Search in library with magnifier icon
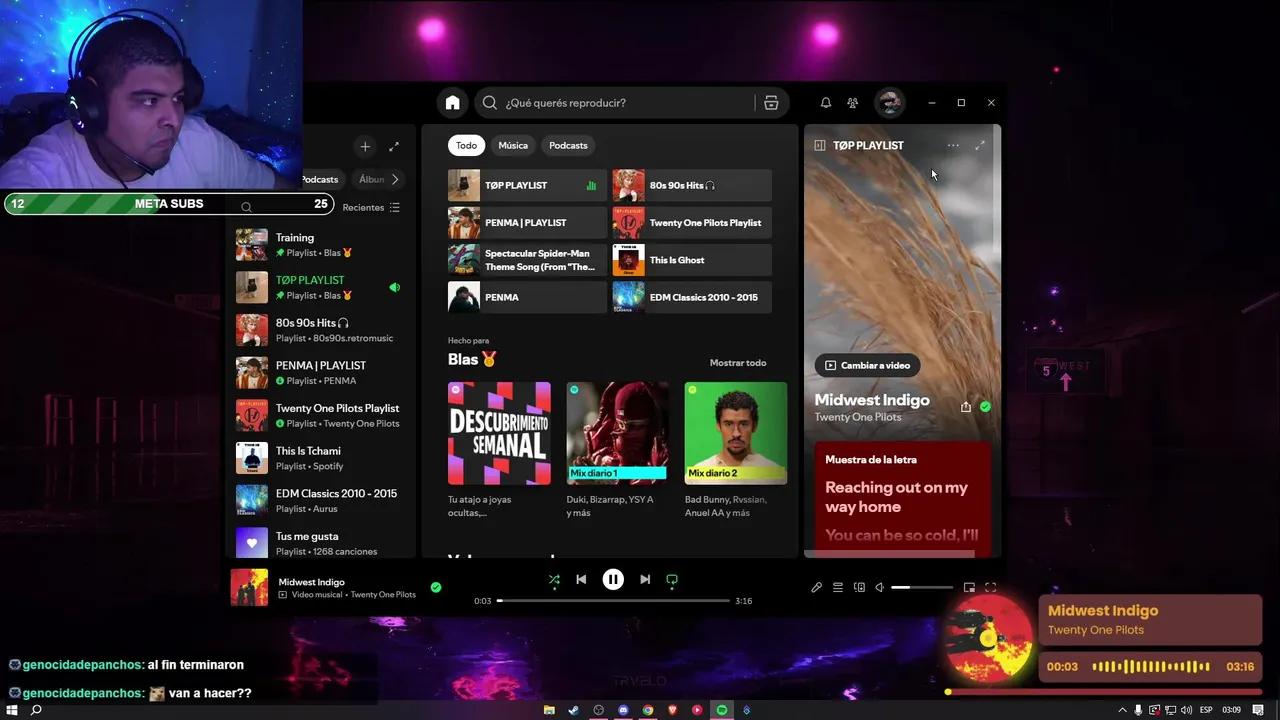Viewport: 1280px width, 720px height. pos(246,207)
